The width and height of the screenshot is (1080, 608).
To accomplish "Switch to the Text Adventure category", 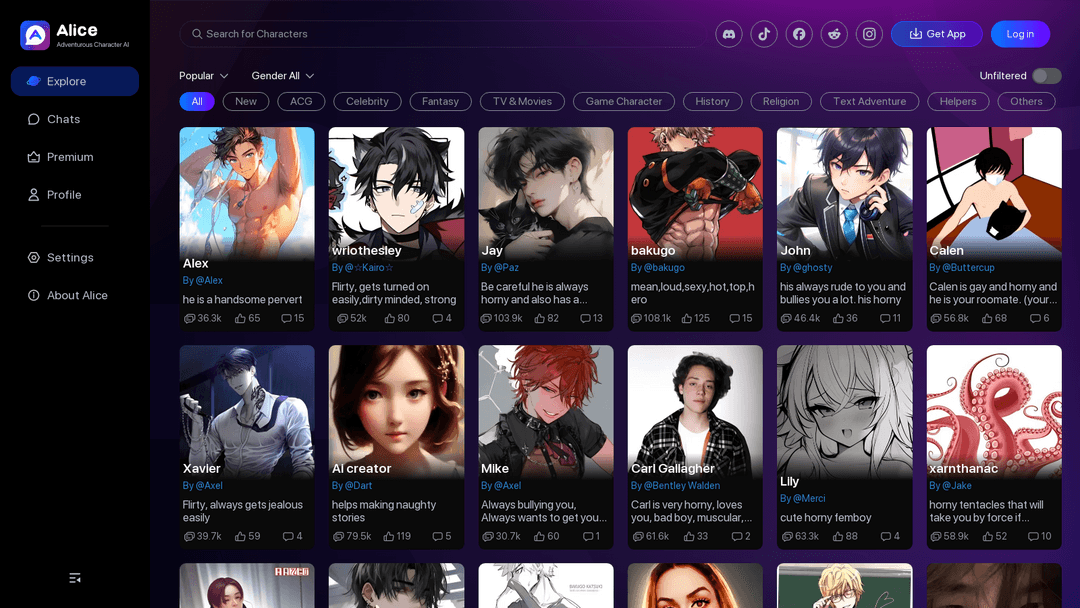I will click(869, 101).
